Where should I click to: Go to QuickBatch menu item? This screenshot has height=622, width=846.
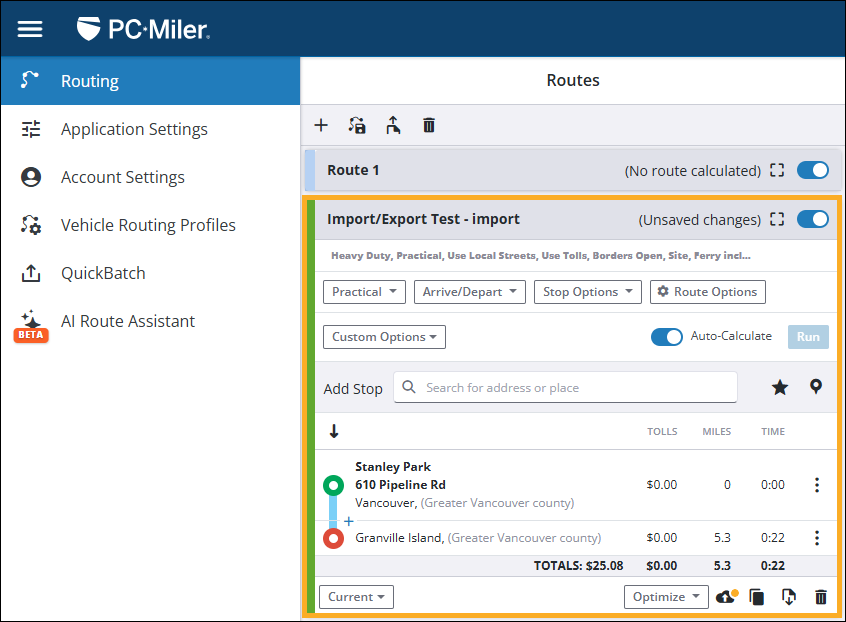(x=103, y=273)
